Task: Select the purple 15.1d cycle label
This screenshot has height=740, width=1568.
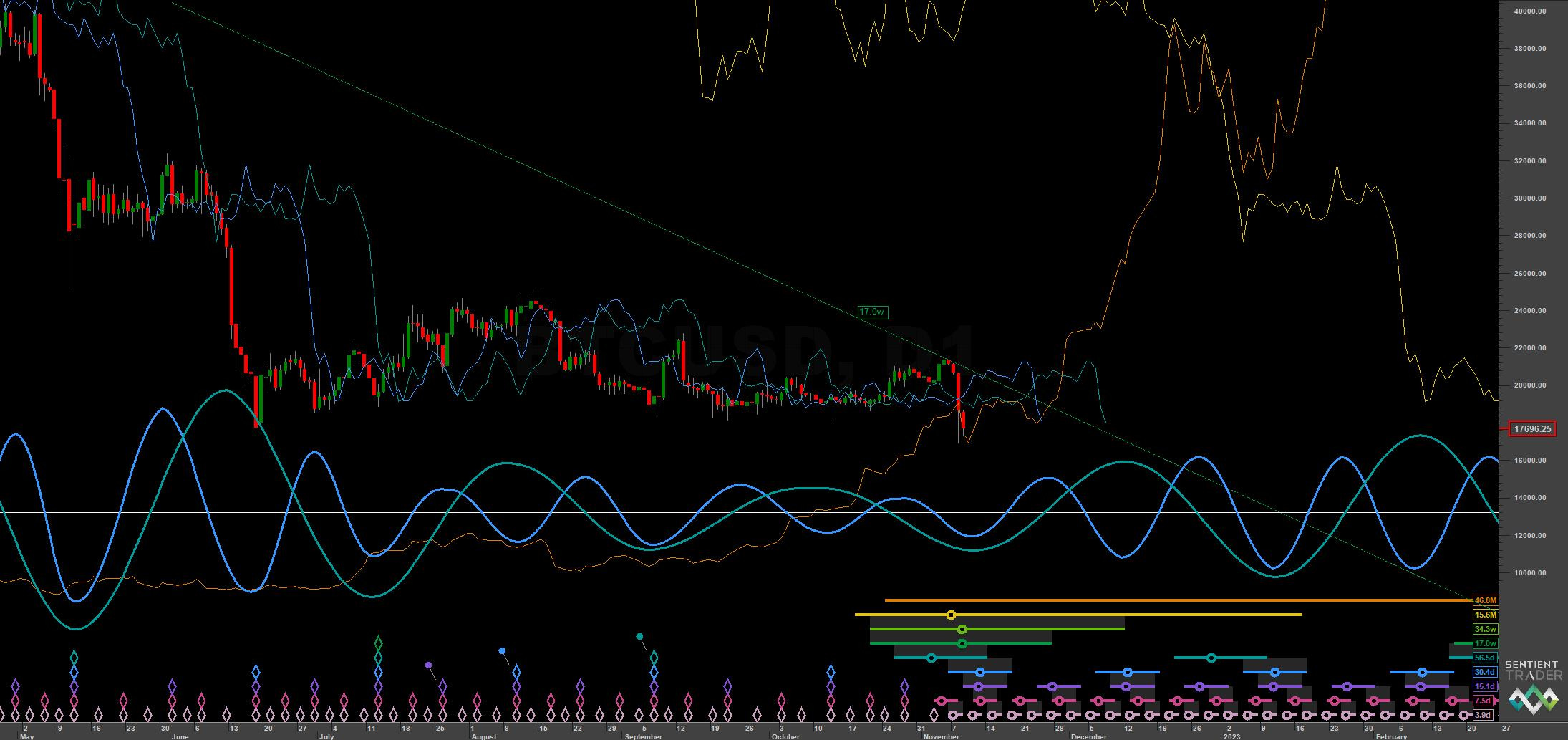Action: pos(1485,686)
